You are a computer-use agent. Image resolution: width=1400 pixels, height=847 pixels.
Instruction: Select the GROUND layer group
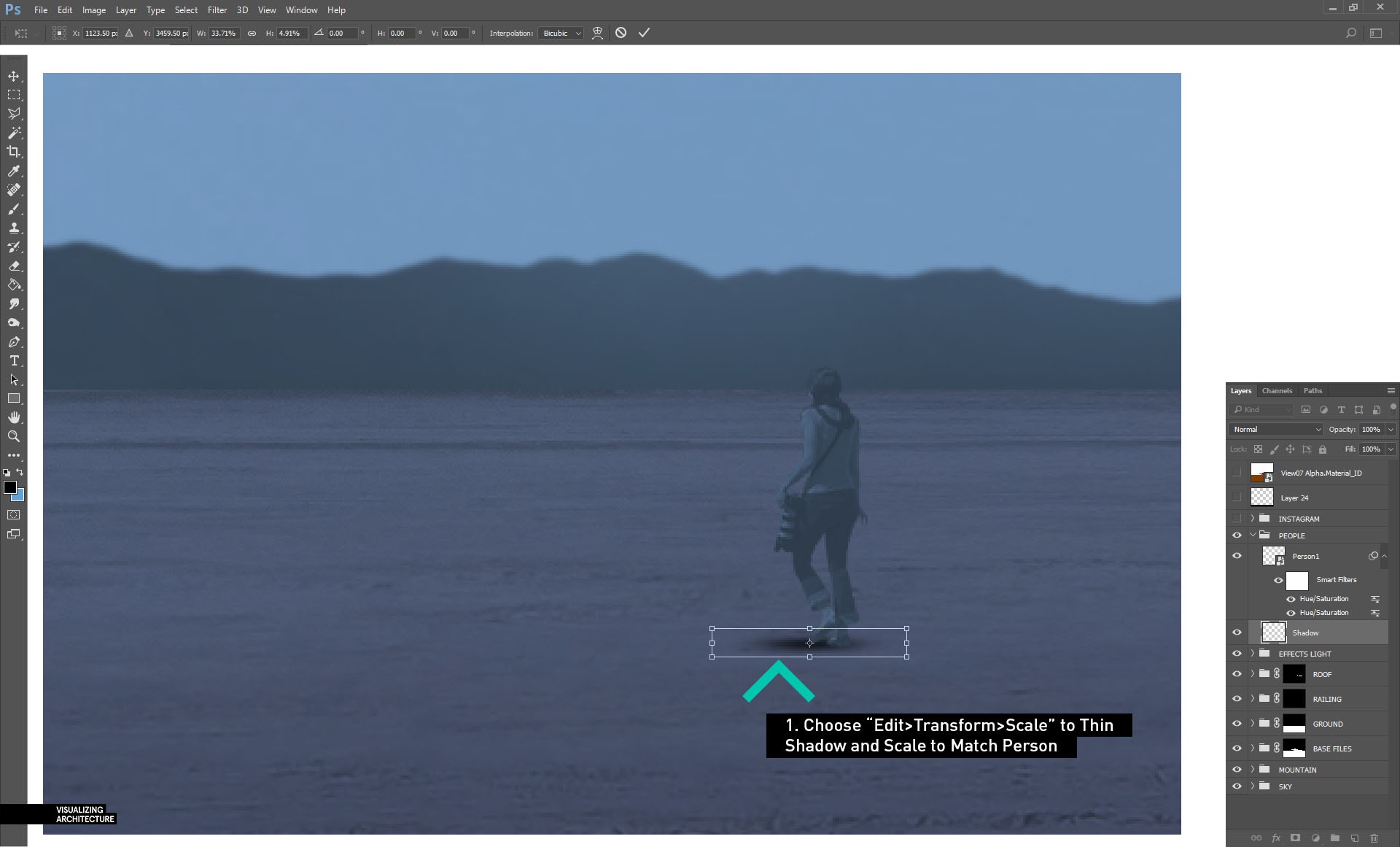pyautogui.click(x=1327, y=724)
